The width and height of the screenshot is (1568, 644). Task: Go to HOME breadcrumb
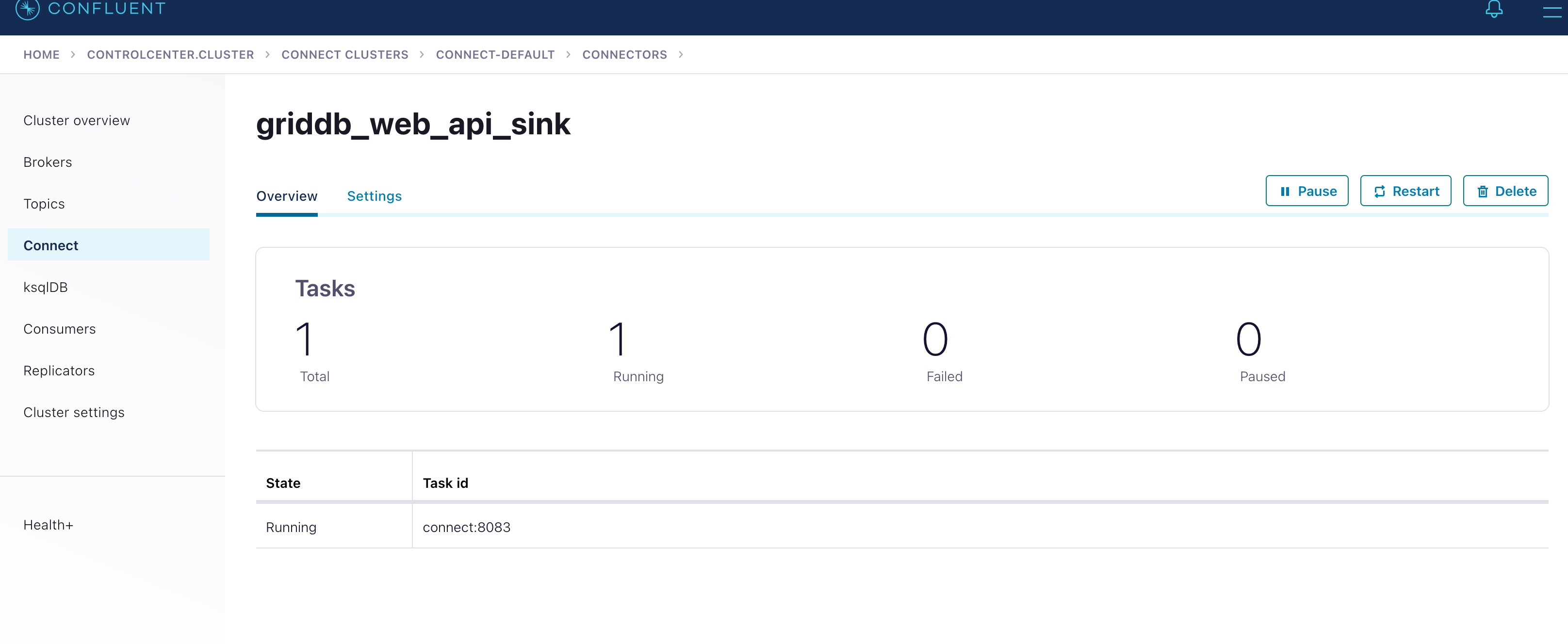click(x=41, y=55)
